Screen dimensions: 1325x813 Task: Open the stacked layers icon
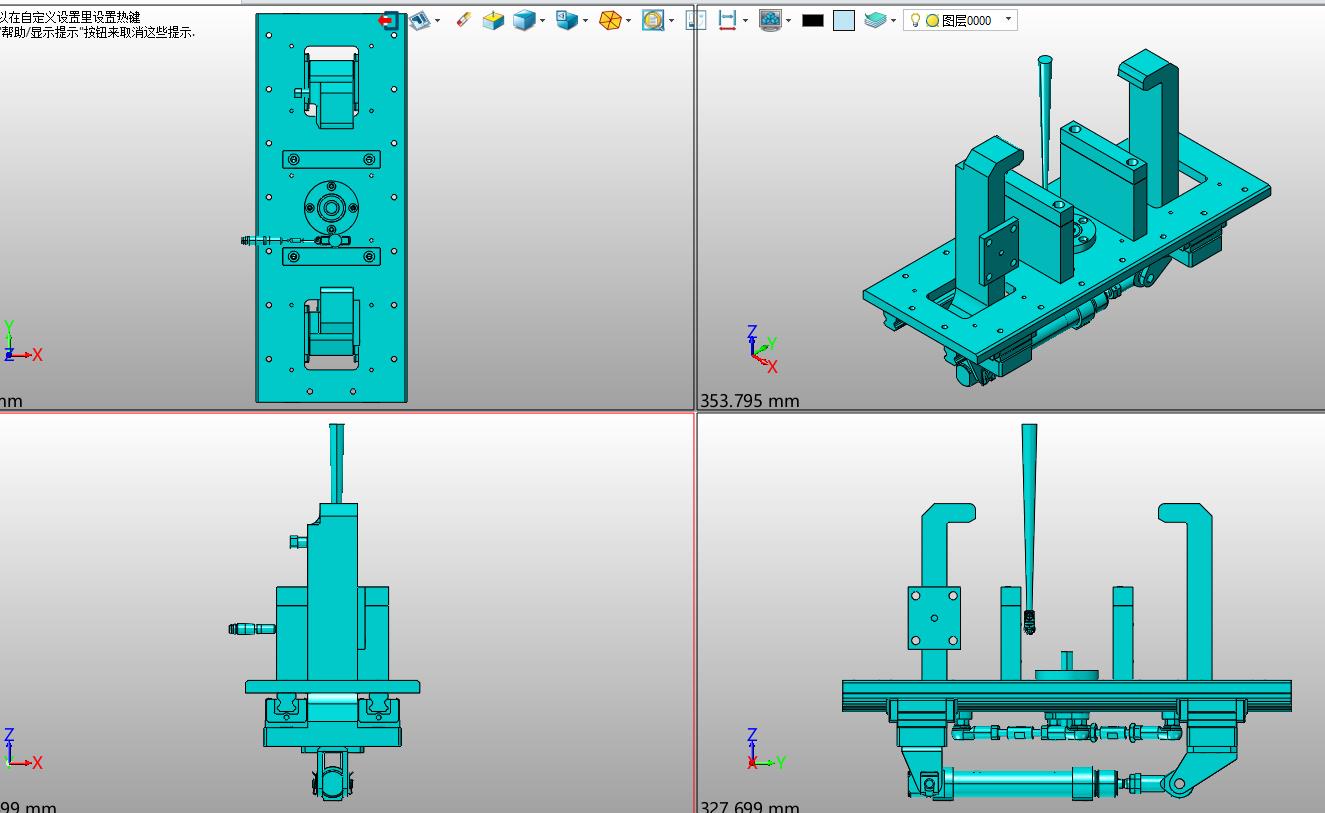(x=875, y=20)
